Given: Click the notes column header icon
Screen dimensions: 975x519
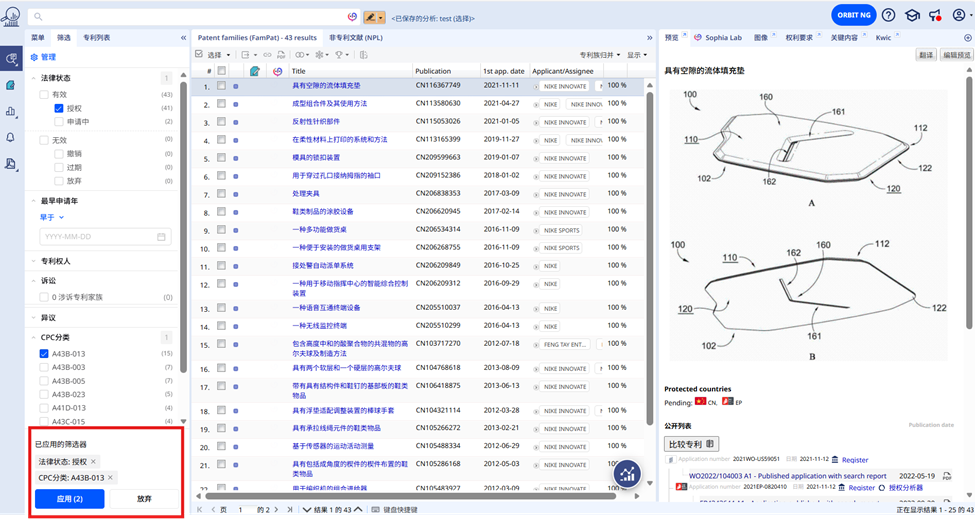Looking at the screenshot, I should pos(254,71).
